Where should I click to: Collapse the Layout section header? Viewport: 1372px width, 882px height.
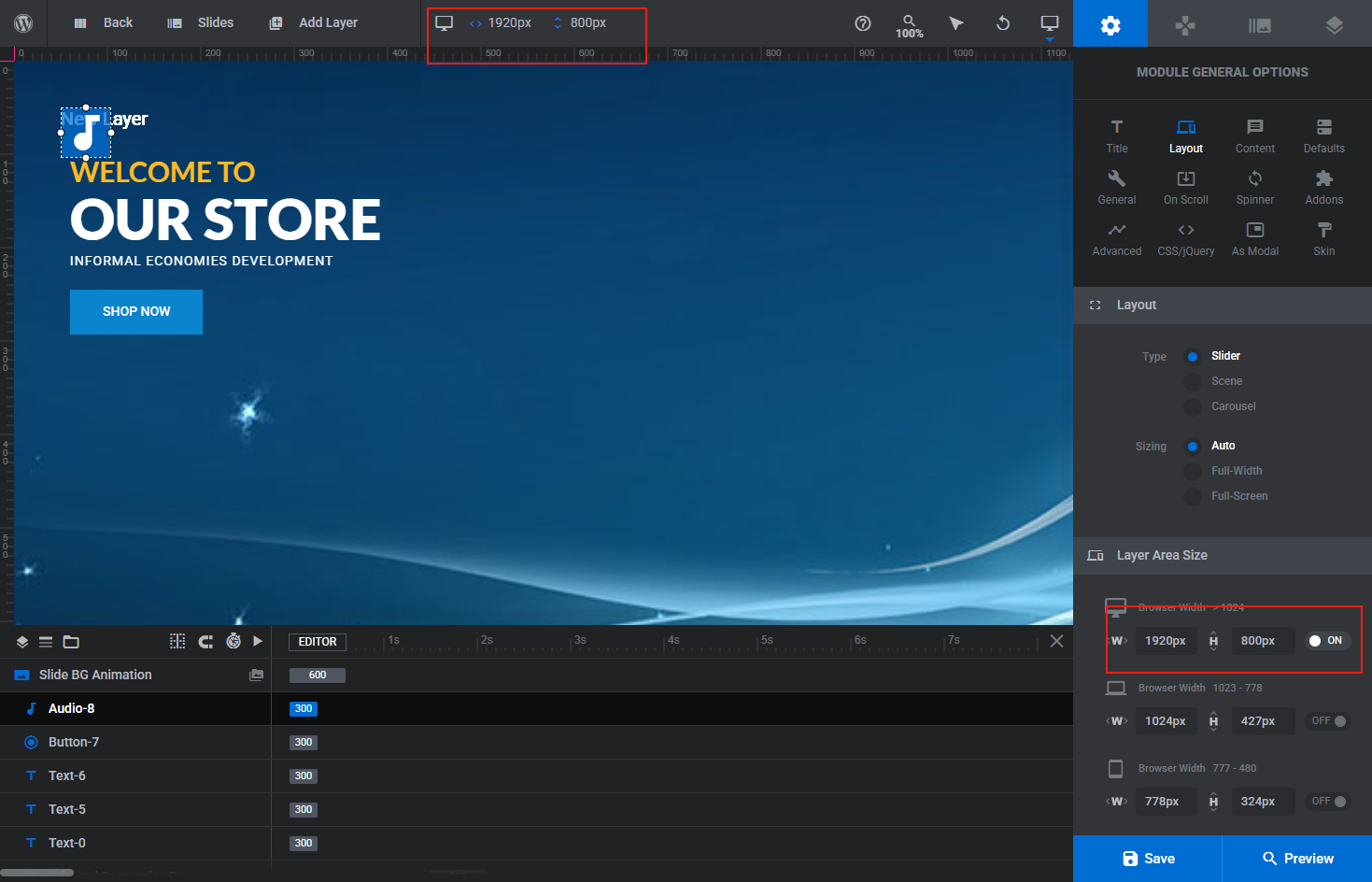coord(1137,305)
